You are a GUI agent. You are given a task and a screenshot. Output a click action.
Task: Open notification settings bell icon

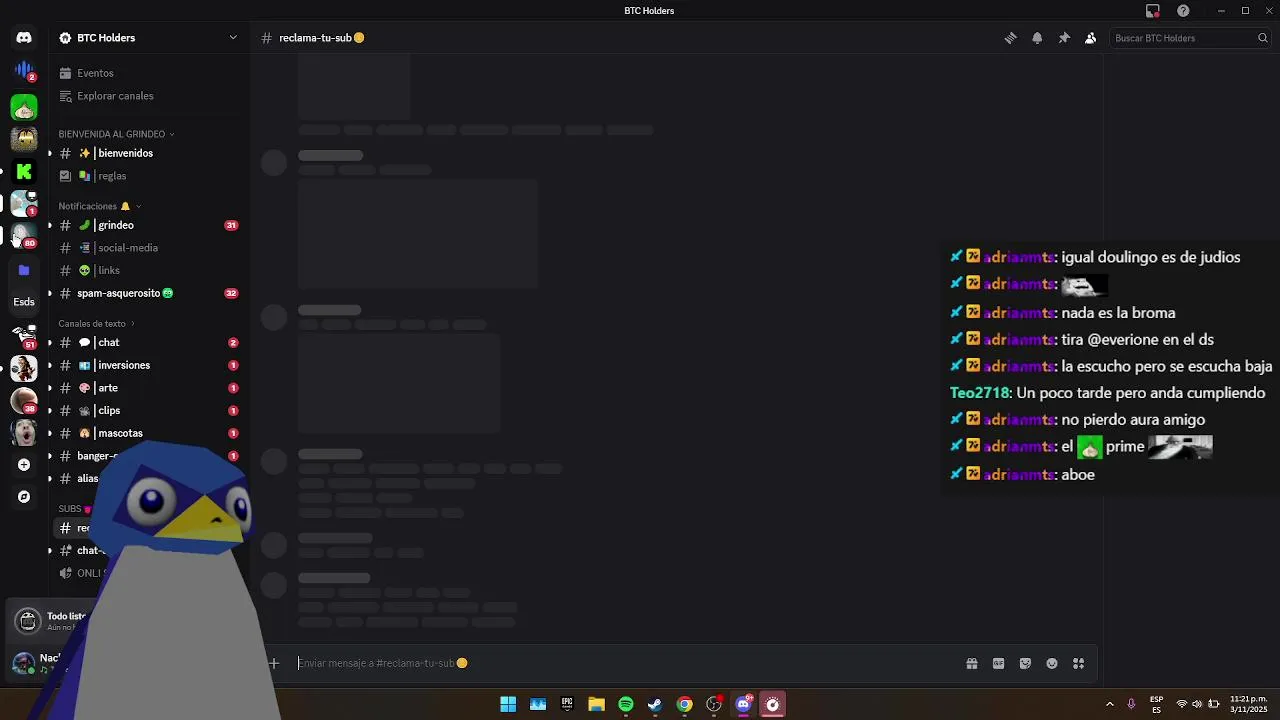(1037, 38)
